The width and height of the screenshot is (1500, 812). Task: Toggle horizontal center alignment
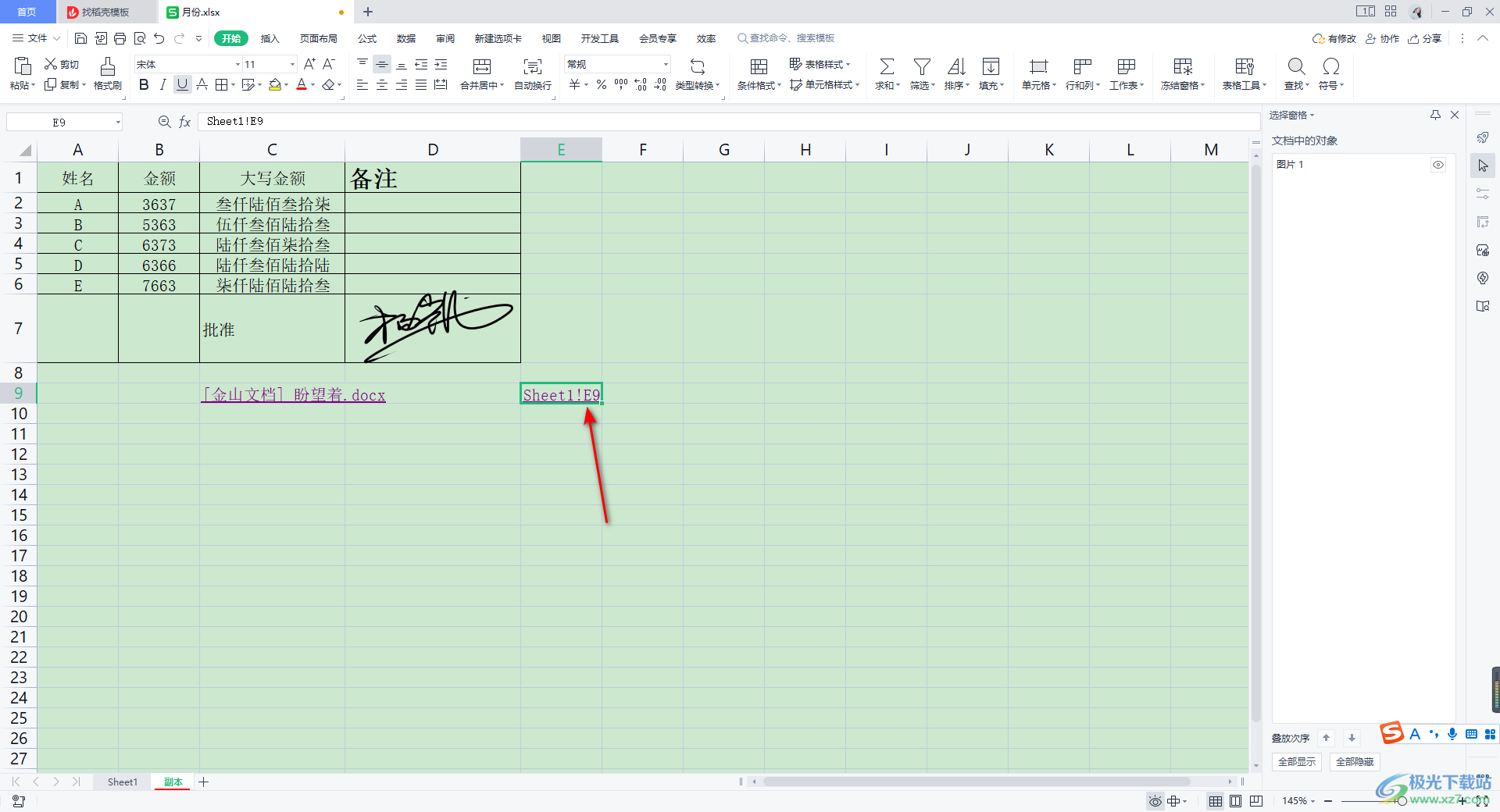click(382, 84)
